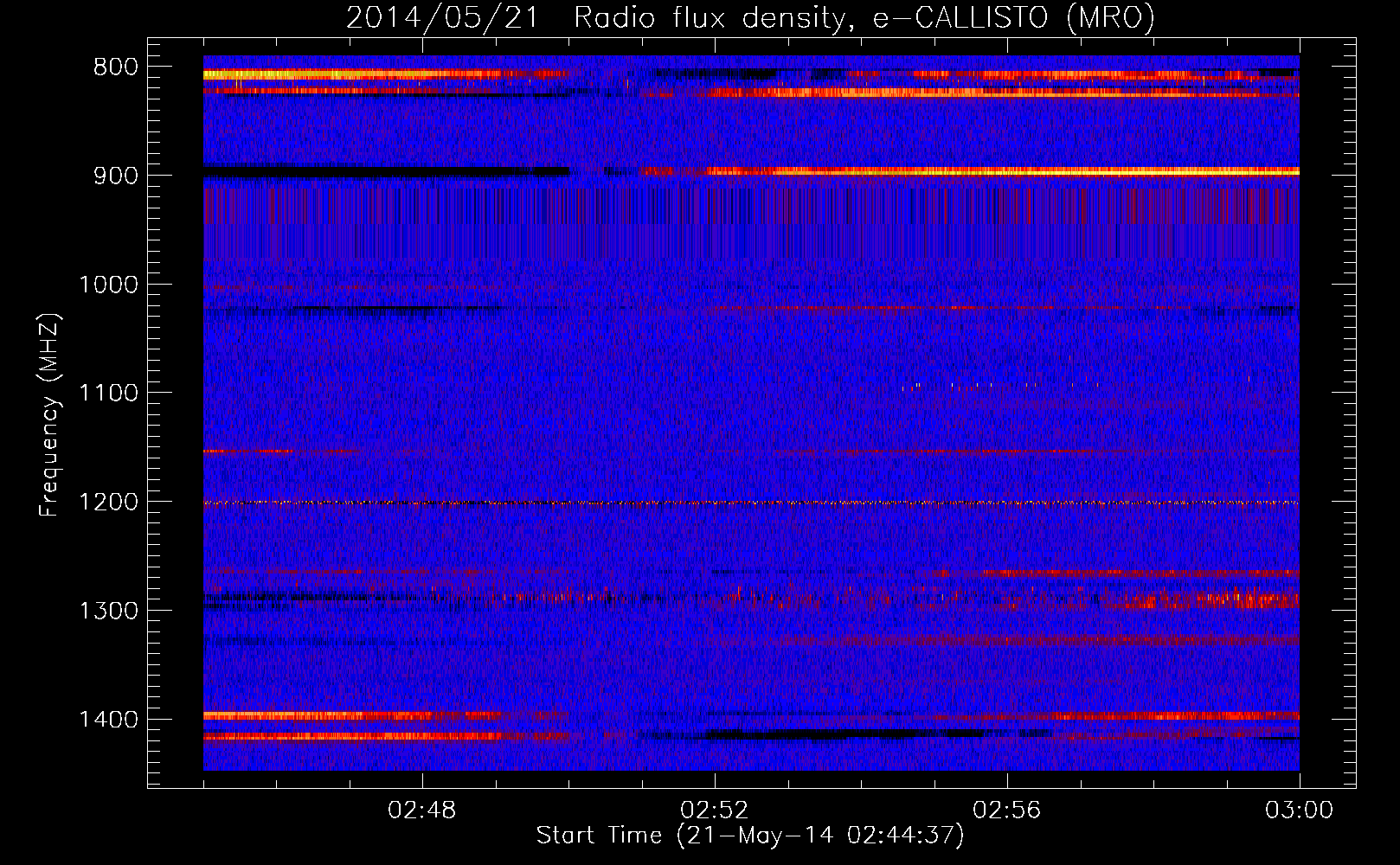The width and height of the screenshot is (1400, 865).
Task: Click the thin continuous emission line at 1200 MHz
Action: [x=751, y=503]
